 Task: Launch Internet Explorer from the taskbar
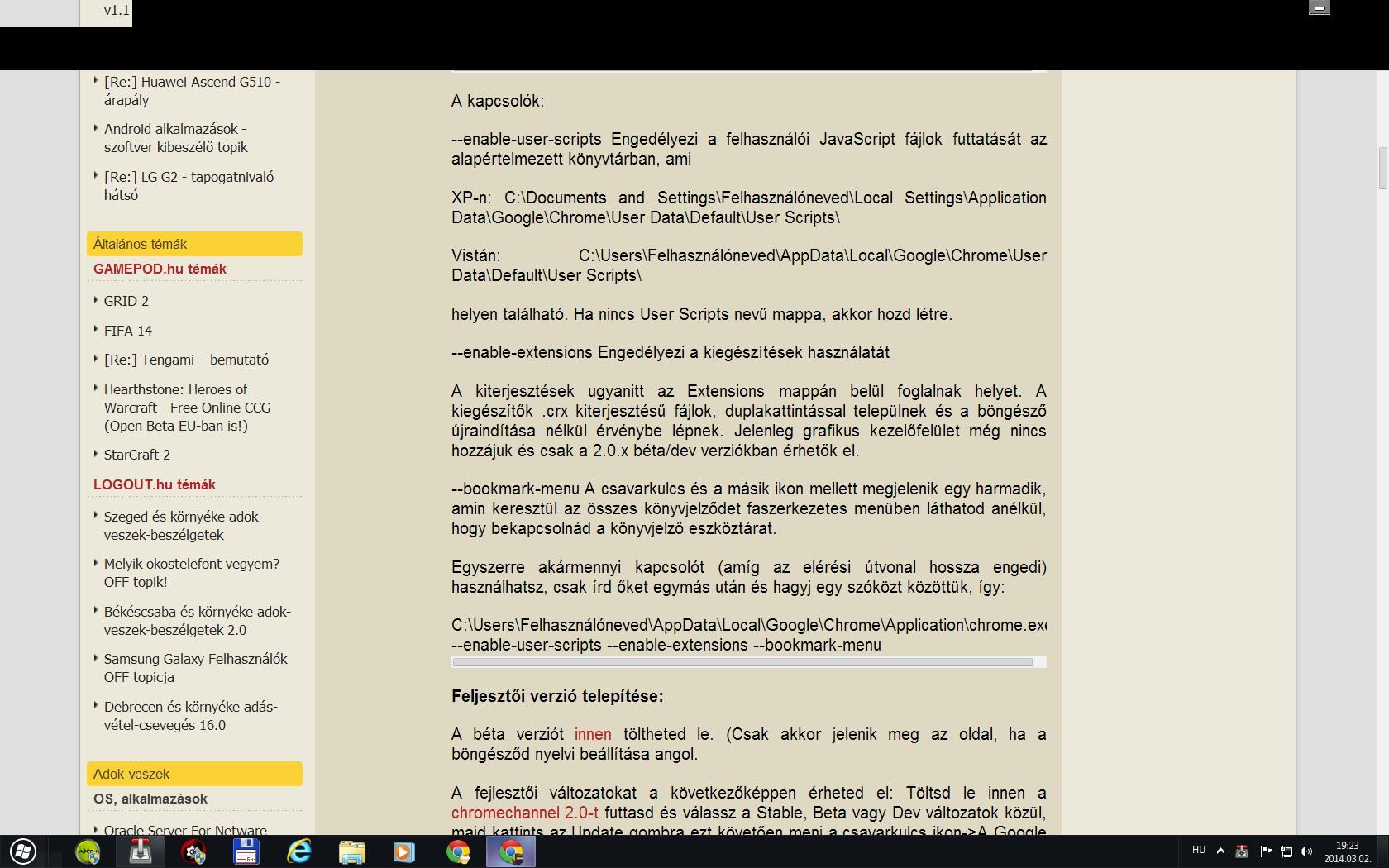click(299, 851)
